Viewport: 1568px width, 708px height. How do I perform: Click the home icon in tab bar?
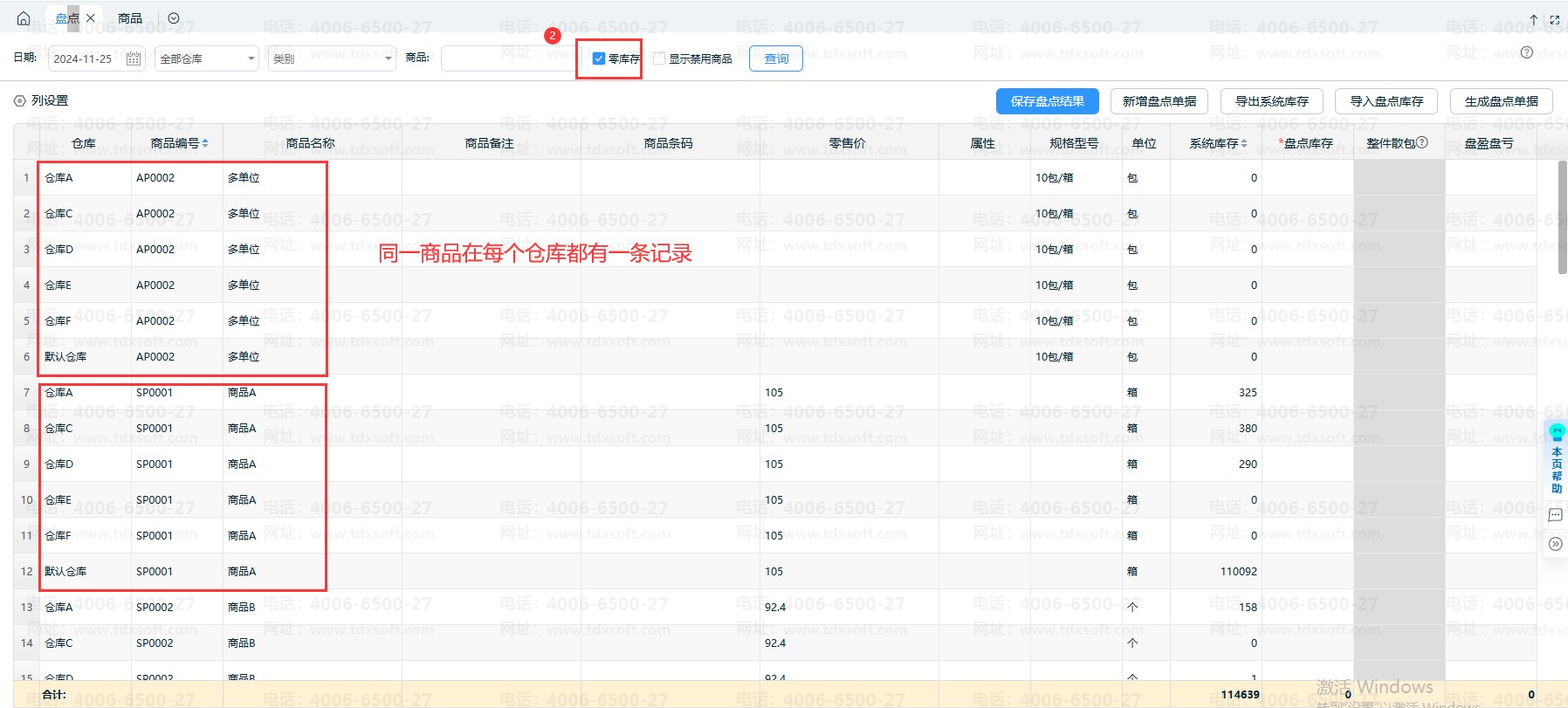(x=24, y=18)
